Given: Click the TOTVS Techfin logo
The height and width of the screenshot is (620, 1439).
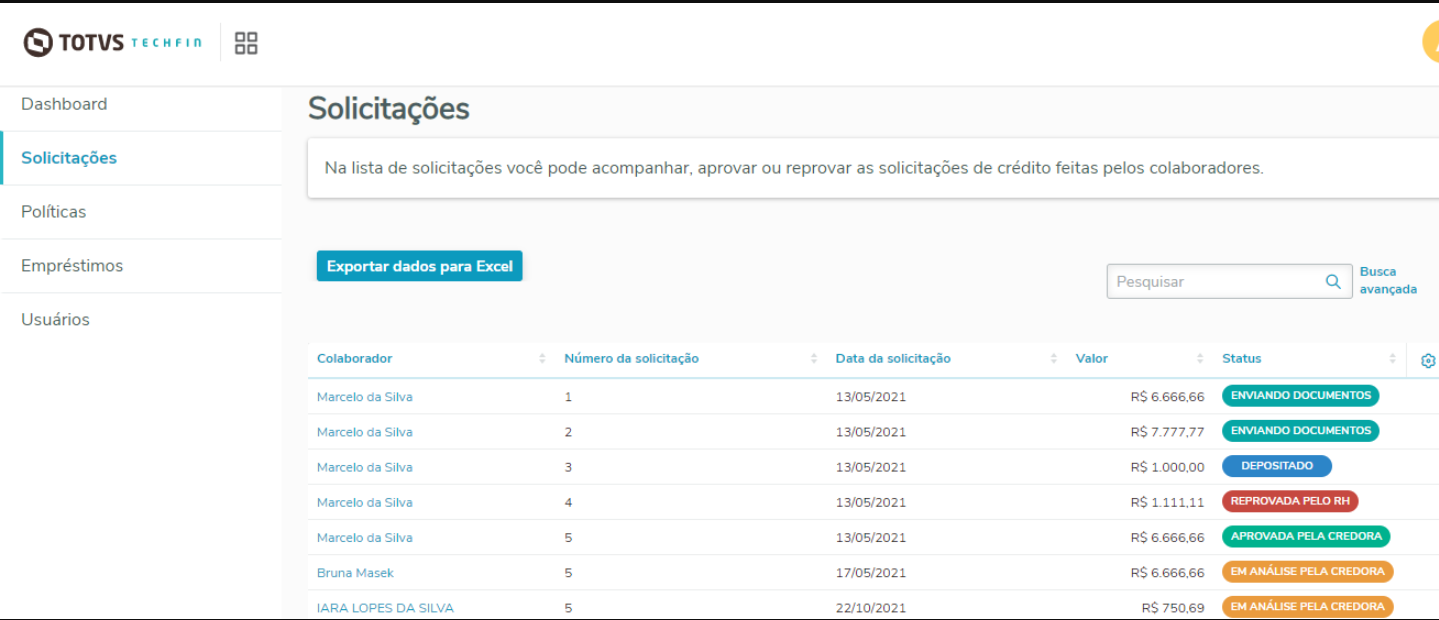Looking at the screenshot, I should tap(113, 43).
